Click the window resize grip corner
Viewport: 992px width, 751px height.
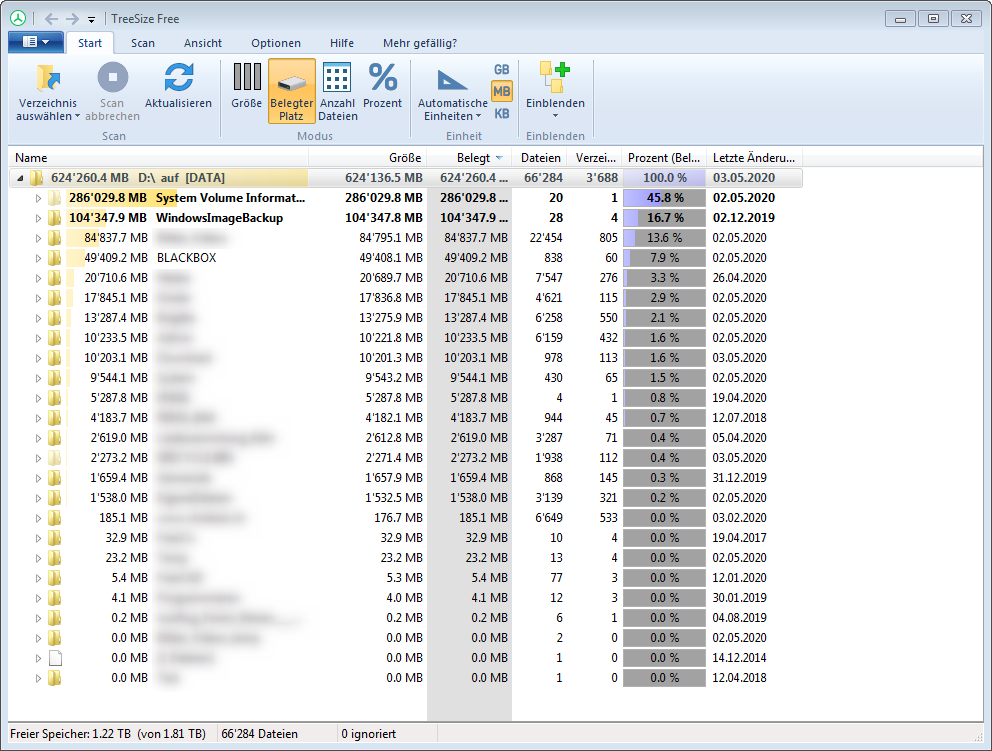[978, 736]
